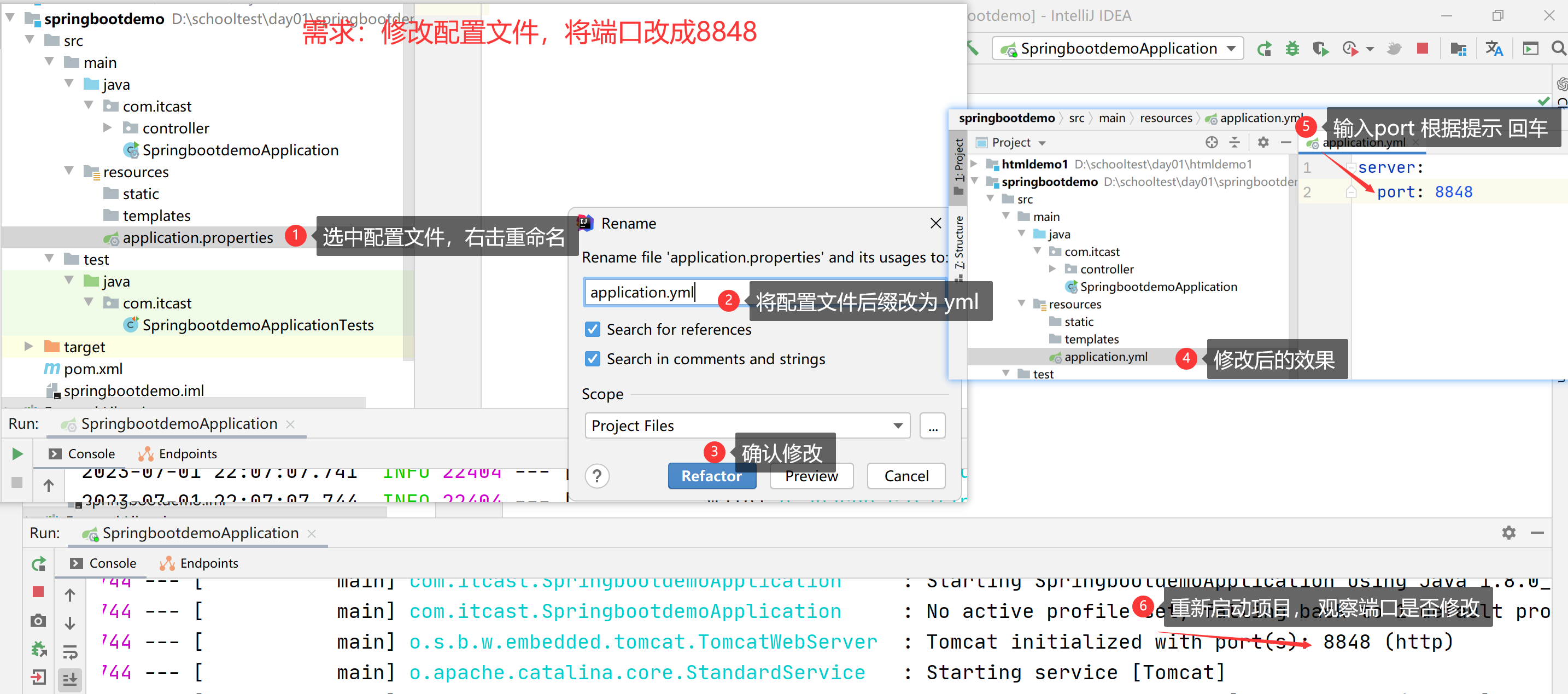Screen dimensions: 1568x694
Task: Open Run Anything toolbar icon
Action: click(x=1530, y=49)
